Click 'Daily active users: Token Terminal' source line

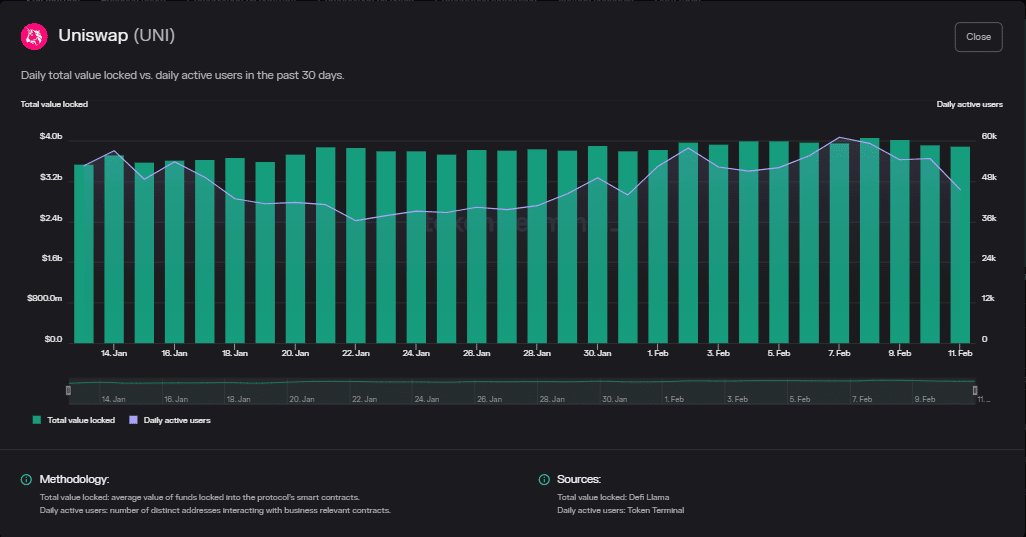click(620, 510)
